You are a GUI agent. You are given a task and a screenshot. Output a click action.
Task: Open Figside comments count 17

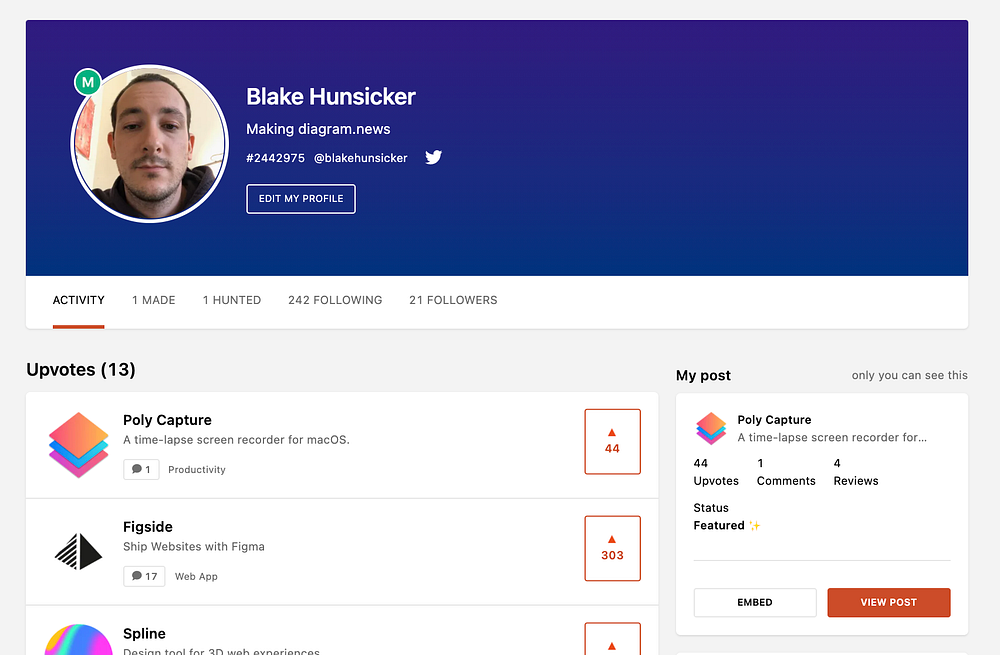[x=144, y=576]
